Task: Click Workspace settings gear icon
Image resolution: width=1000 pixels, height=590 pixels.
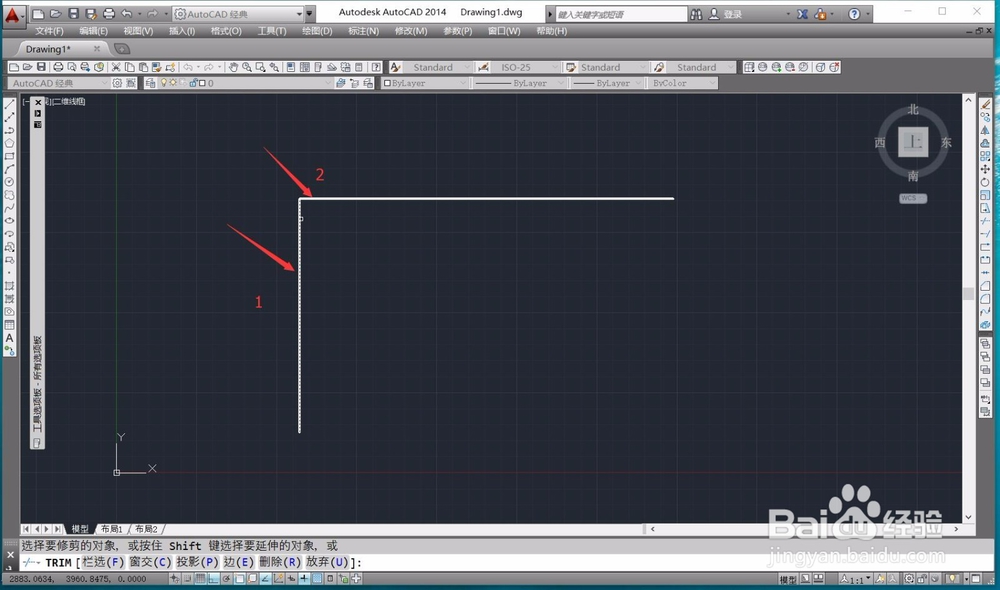Action: click(x=117, y=83)
